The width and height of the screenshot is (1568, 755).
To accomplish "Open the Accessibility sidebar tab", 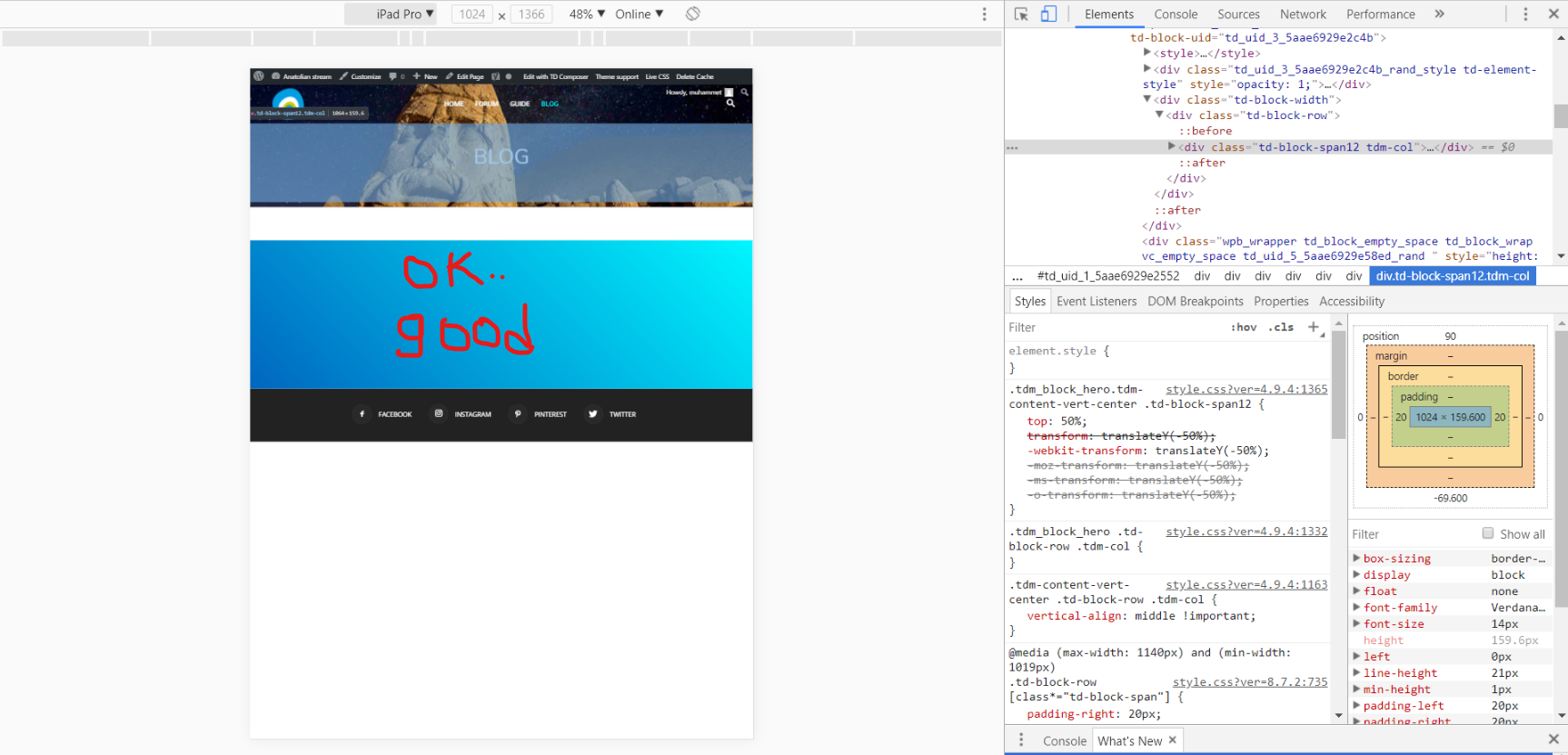I will (x=1352, y=302).
